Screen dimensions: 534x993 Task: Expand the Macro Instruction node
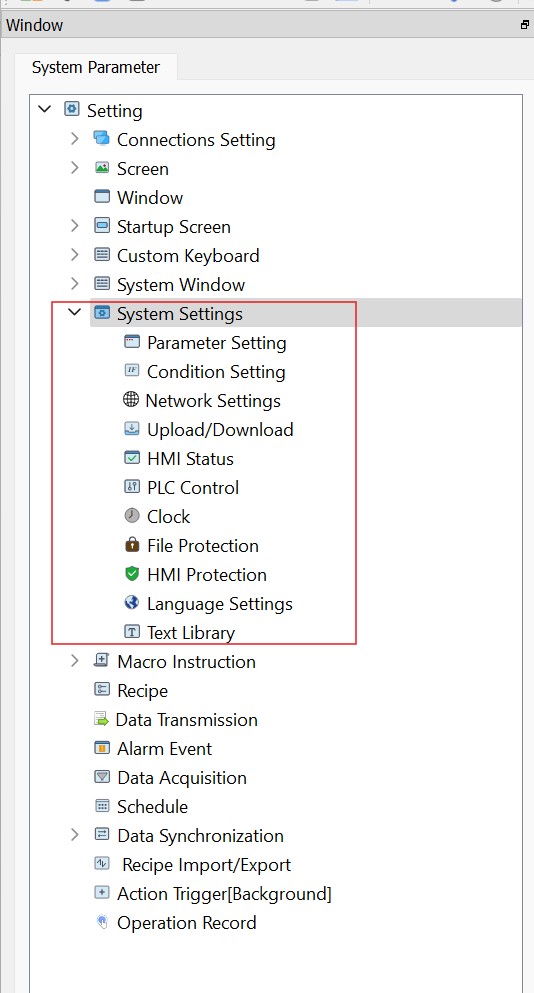click(x=75, y=661)
